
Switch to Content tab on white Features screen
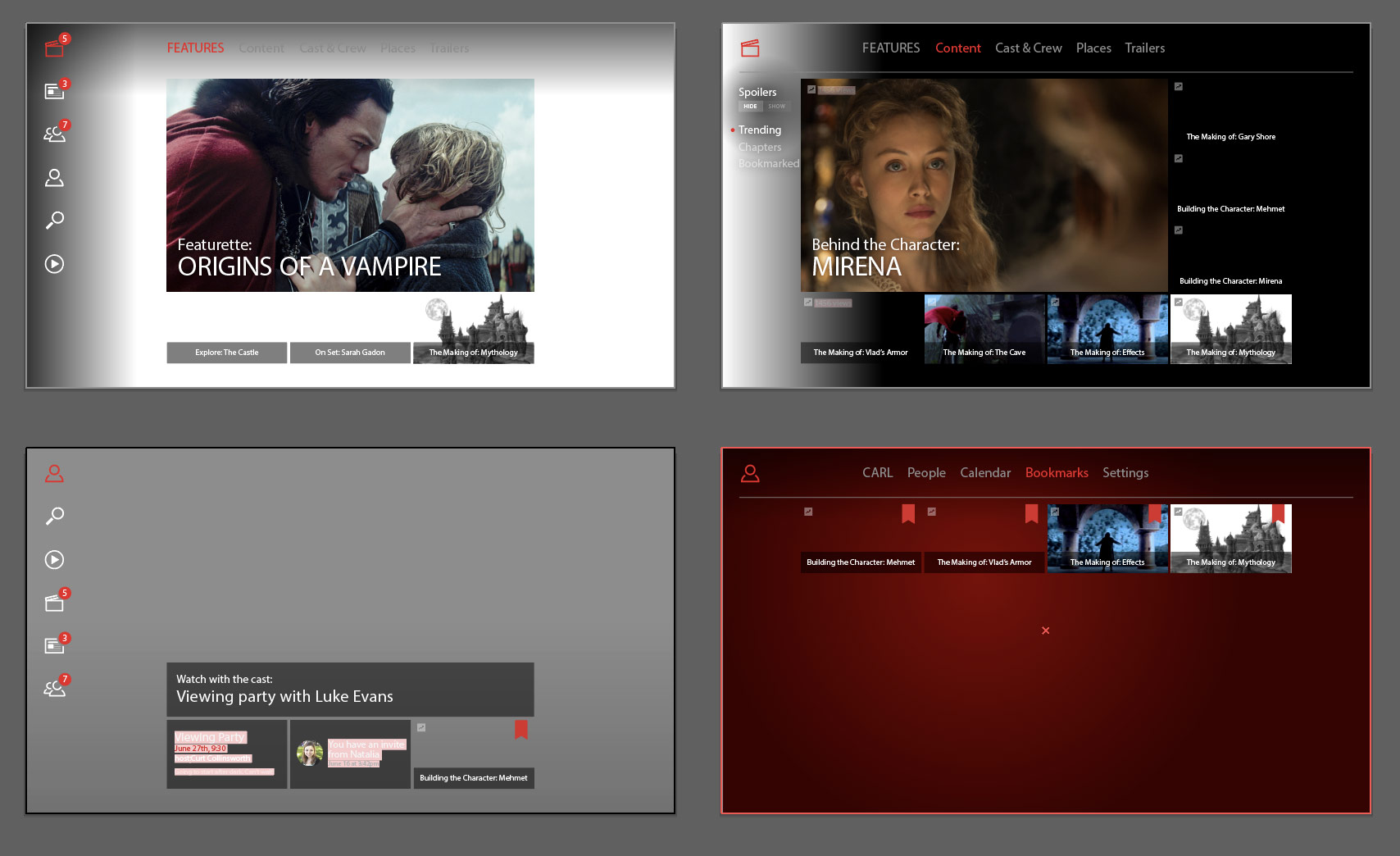click(x=261, y=48)
